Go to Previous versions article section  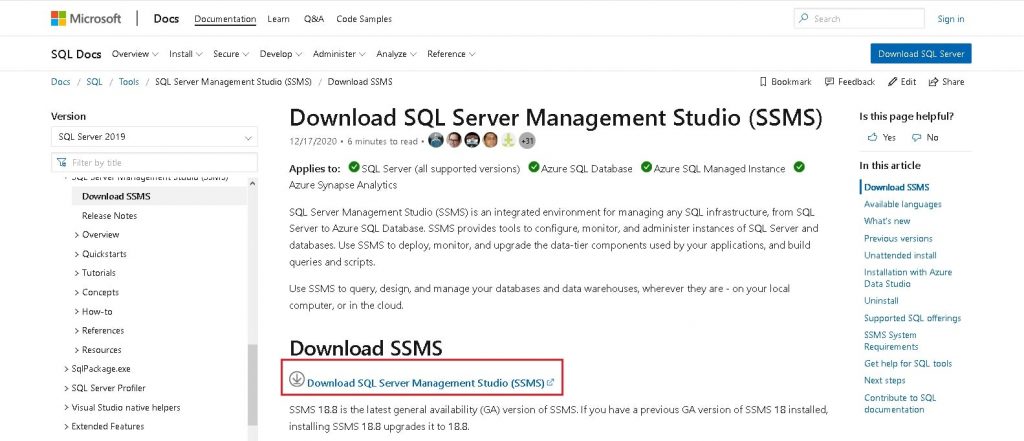tap(898, 238)
